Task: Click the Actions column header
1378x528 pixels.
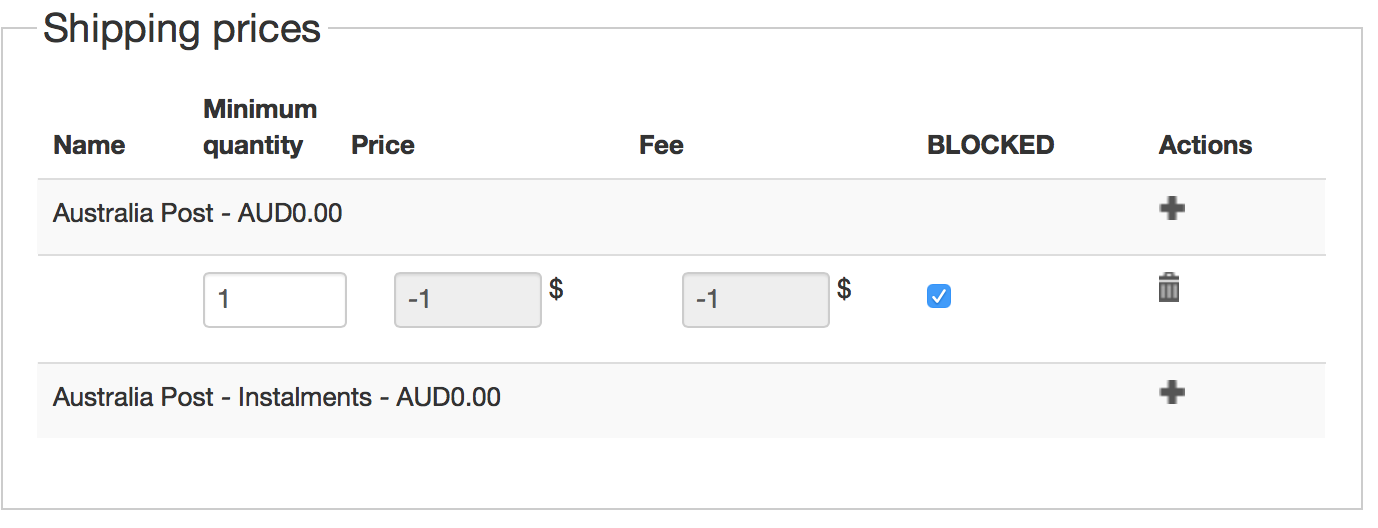Action: [x=1205, y=145]
